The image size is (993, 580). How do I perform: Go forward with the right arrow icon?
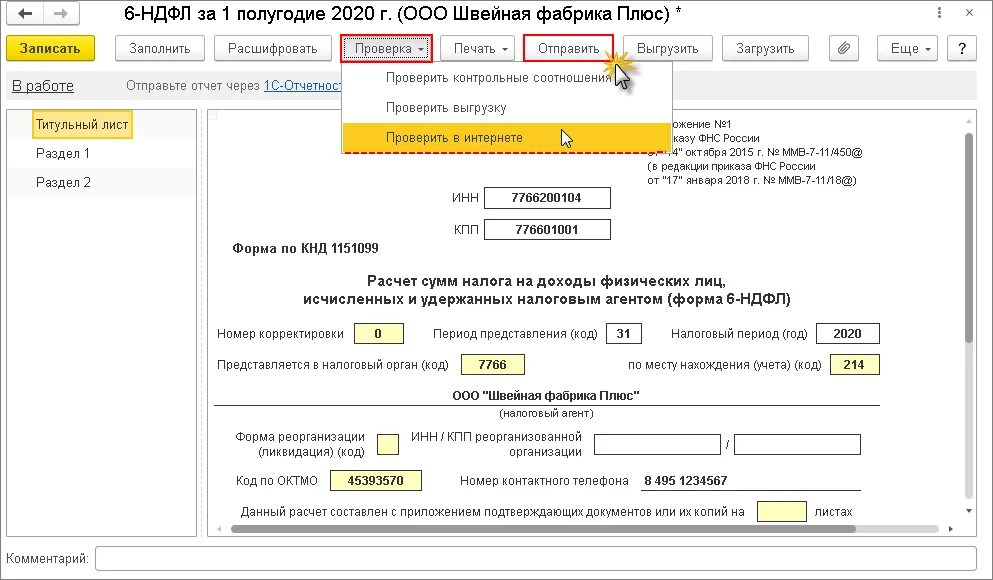click(x=61, y=14)
